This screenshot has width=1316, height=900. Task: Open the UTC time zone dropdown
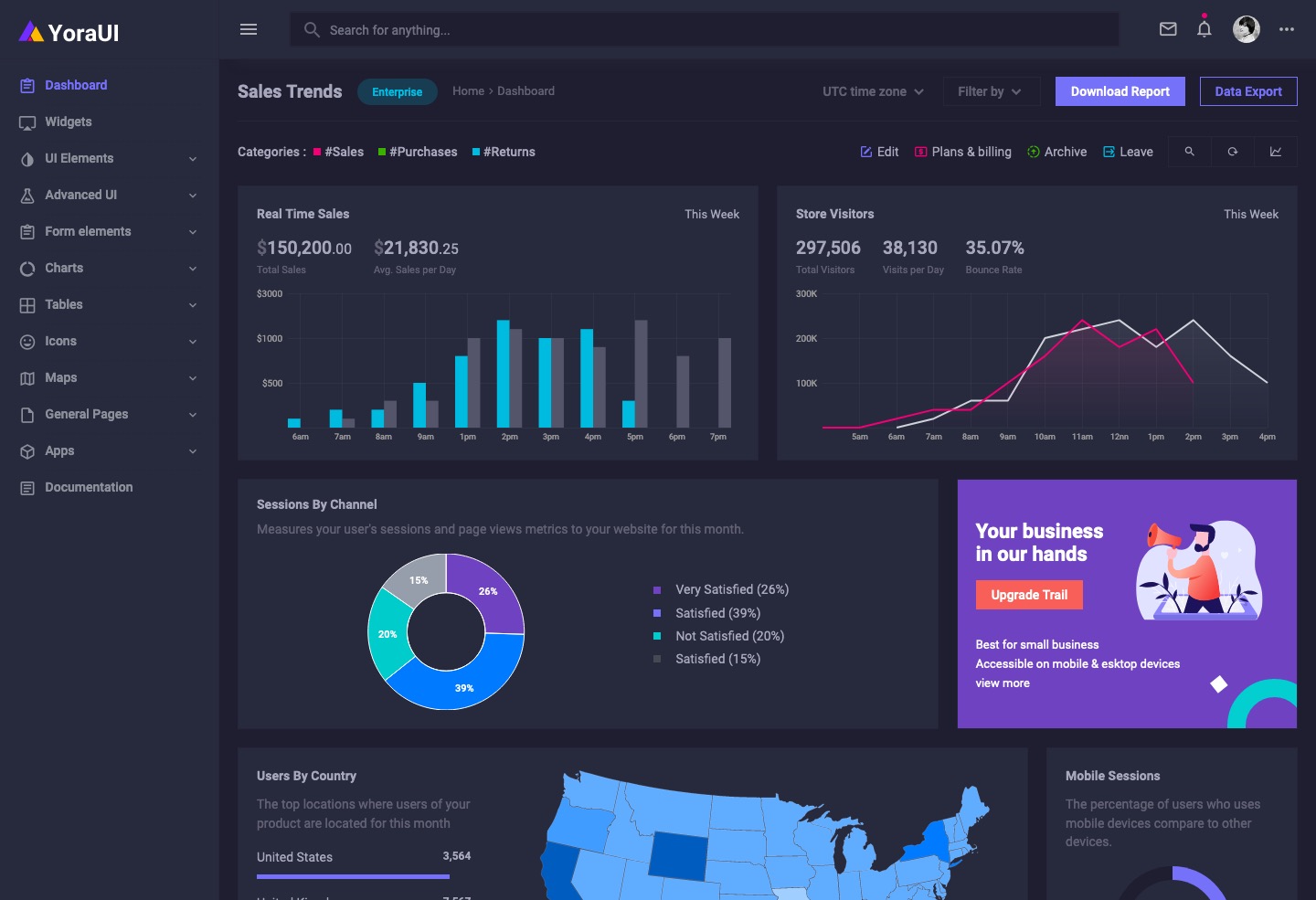tap(873, 91)
